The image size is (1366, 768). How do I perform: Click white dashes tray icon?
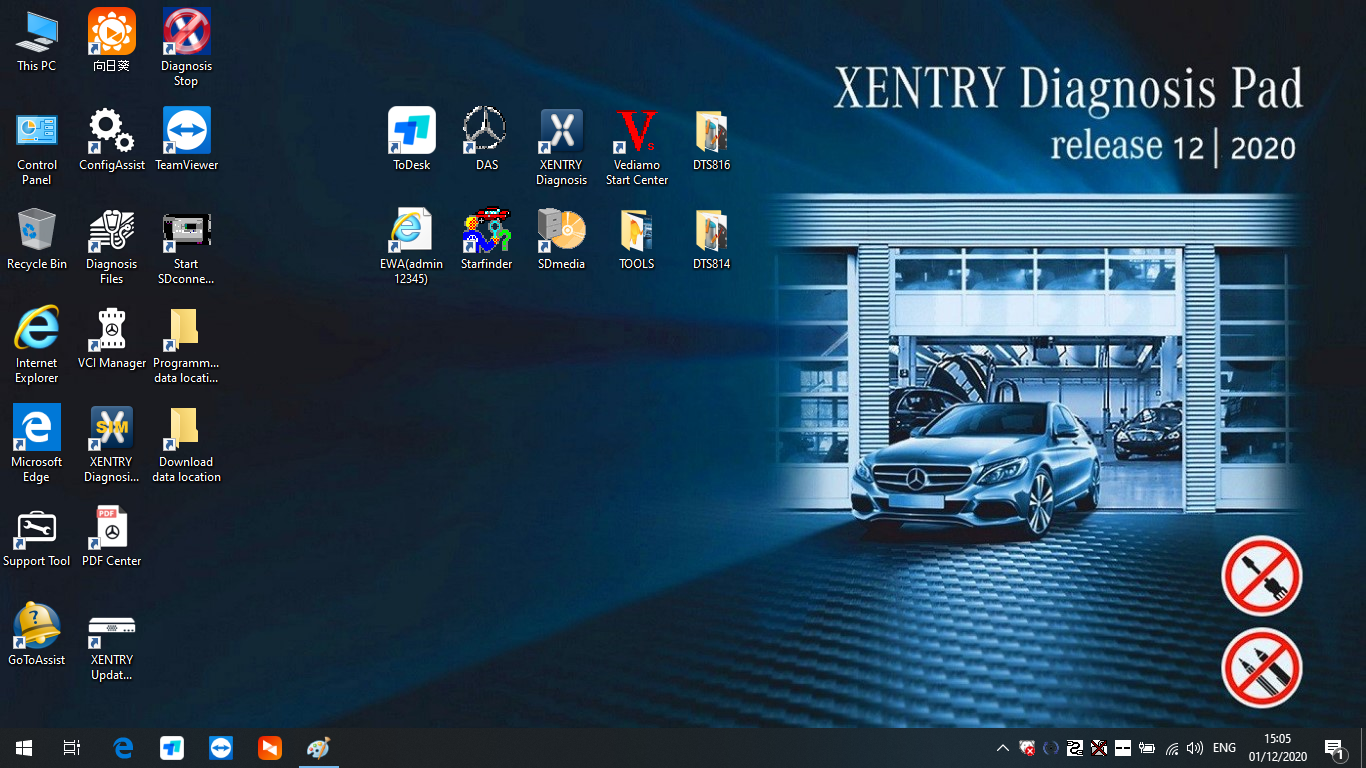tap(1123, 748)
